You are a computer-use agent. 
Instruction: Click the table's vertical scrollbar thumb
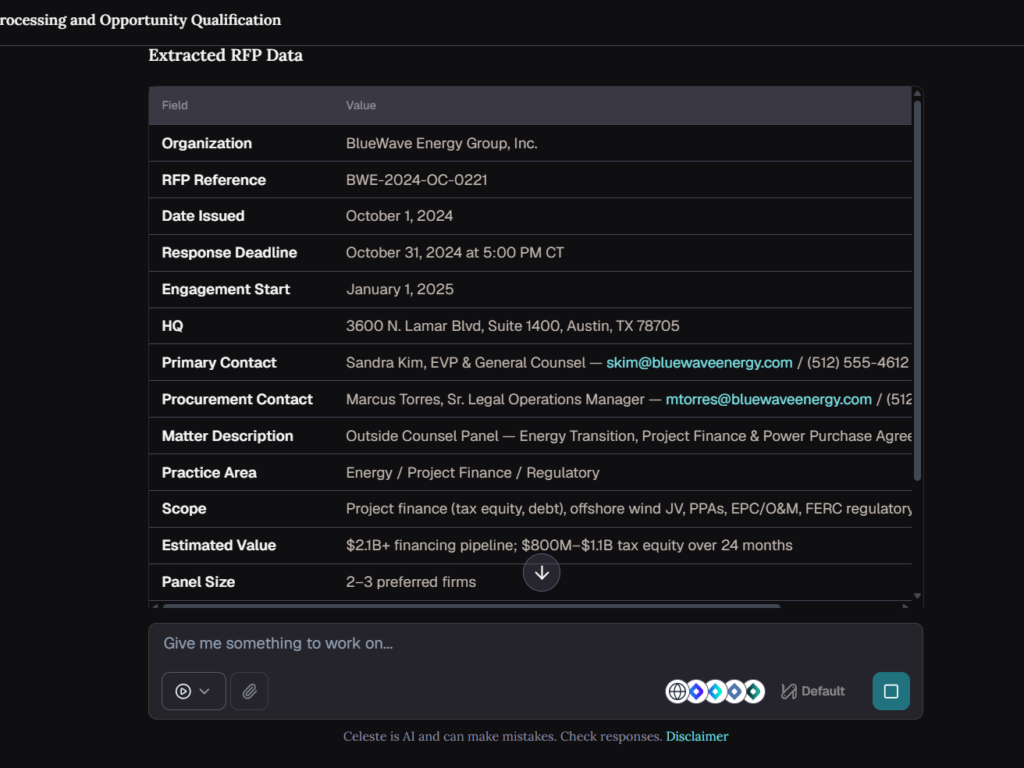tap(917, 291)
